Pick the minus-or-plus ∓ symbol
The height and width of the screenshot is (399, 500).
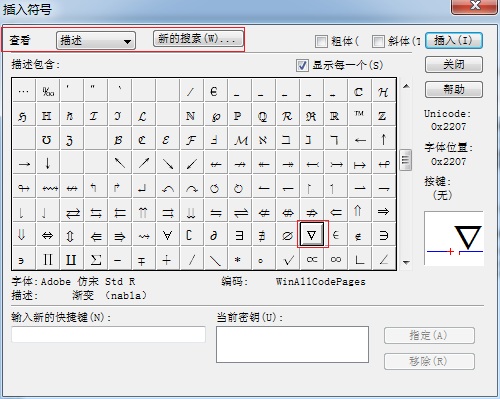144,259
